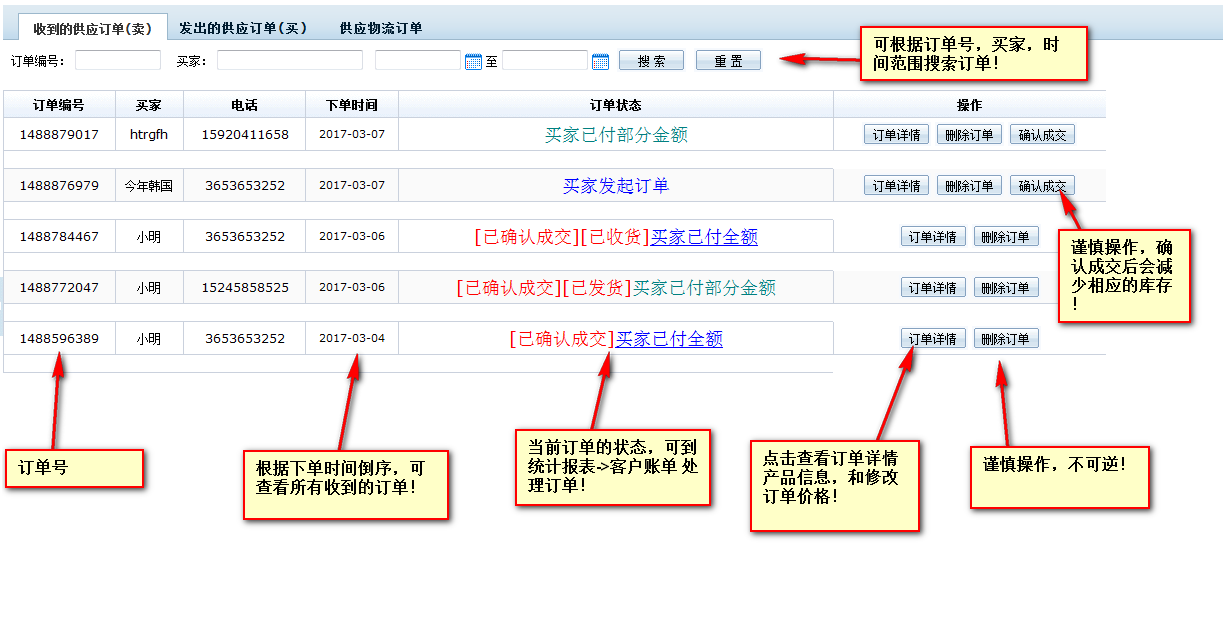Open the end date calendar picker icon

coord(600,62)
